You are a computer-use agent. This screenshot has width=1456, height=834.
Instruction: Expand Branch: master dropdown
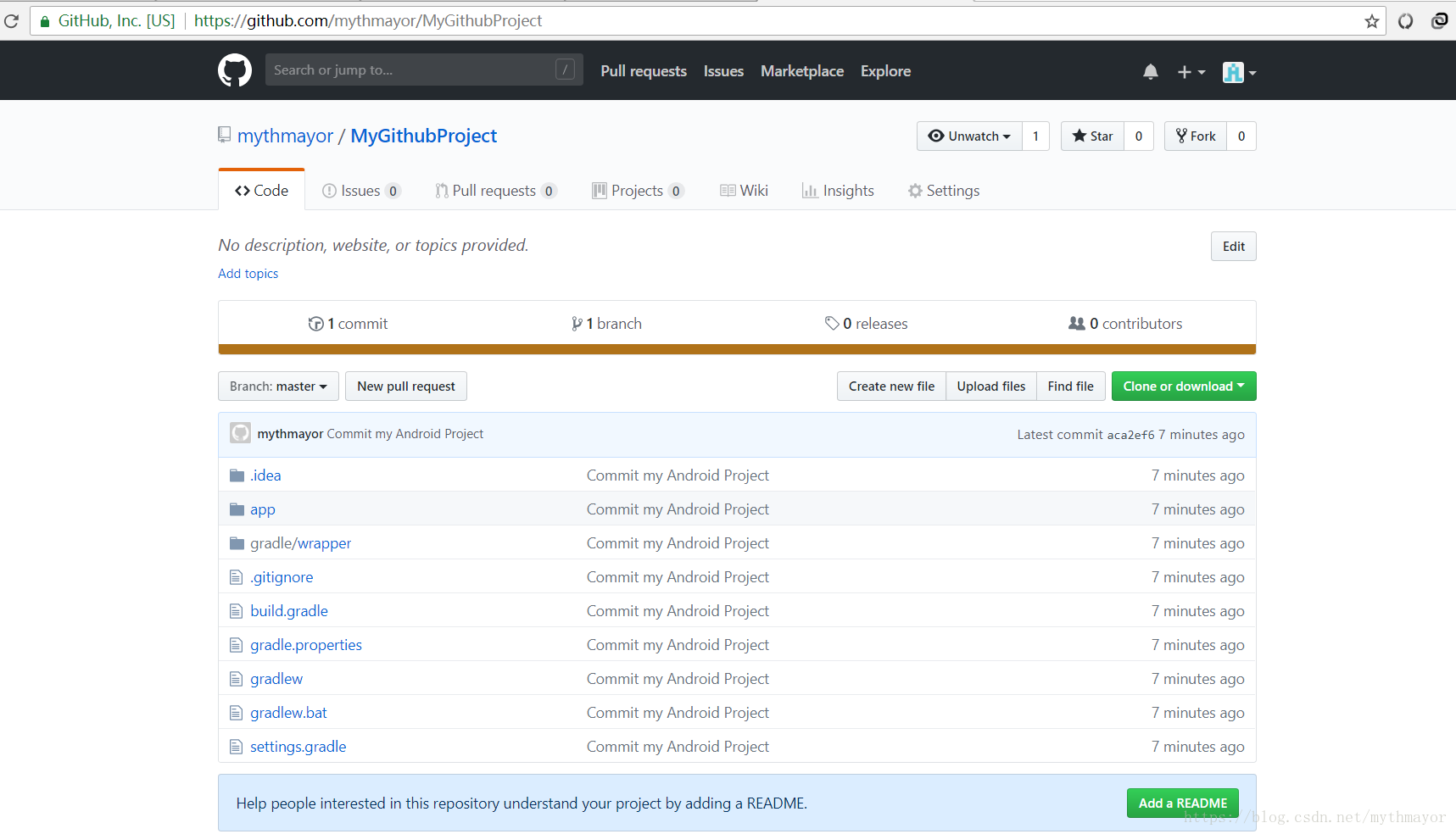278,386
